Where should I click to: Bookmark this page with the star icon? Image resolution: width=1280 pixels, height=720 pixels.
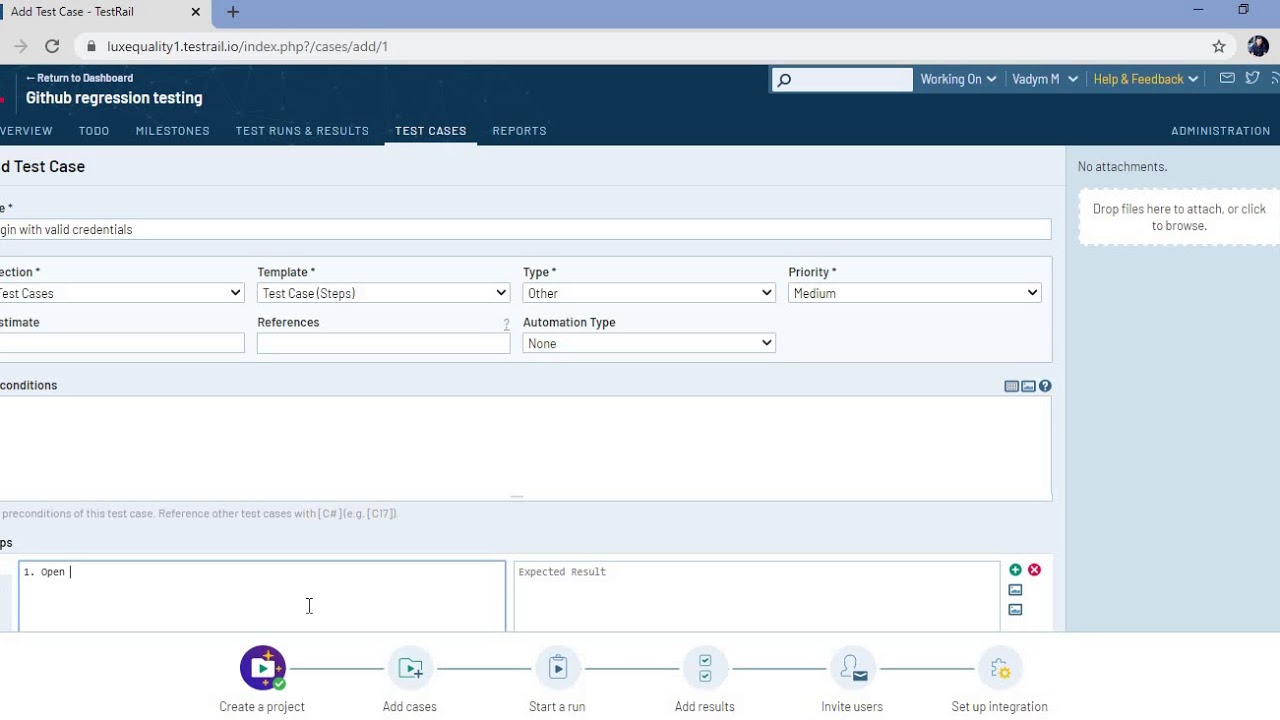click(x=1219, y=46)
